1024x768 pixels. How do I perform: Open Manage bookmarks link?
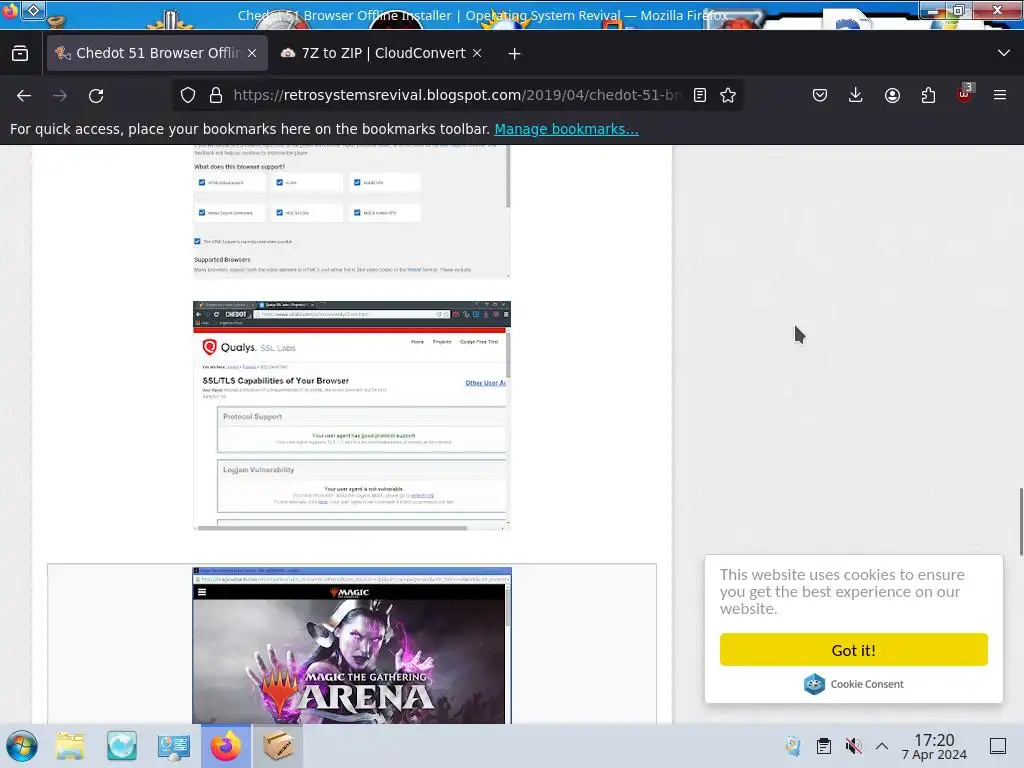(x=566, y=129)
